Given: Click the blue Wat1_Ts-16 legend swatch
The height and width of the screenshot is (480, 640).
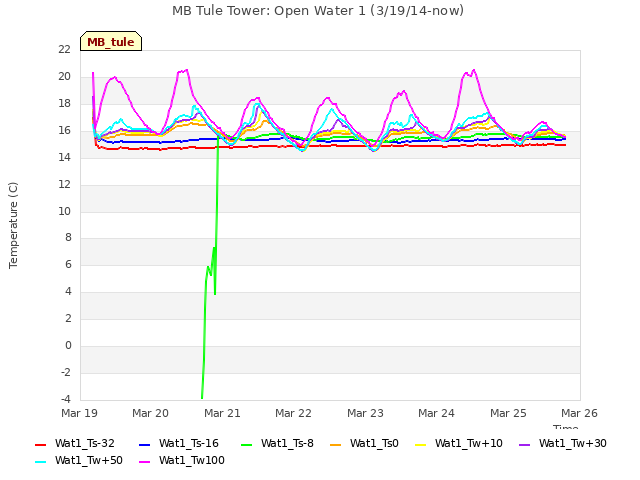Looking at the screenshot, I should click(144, 444).
